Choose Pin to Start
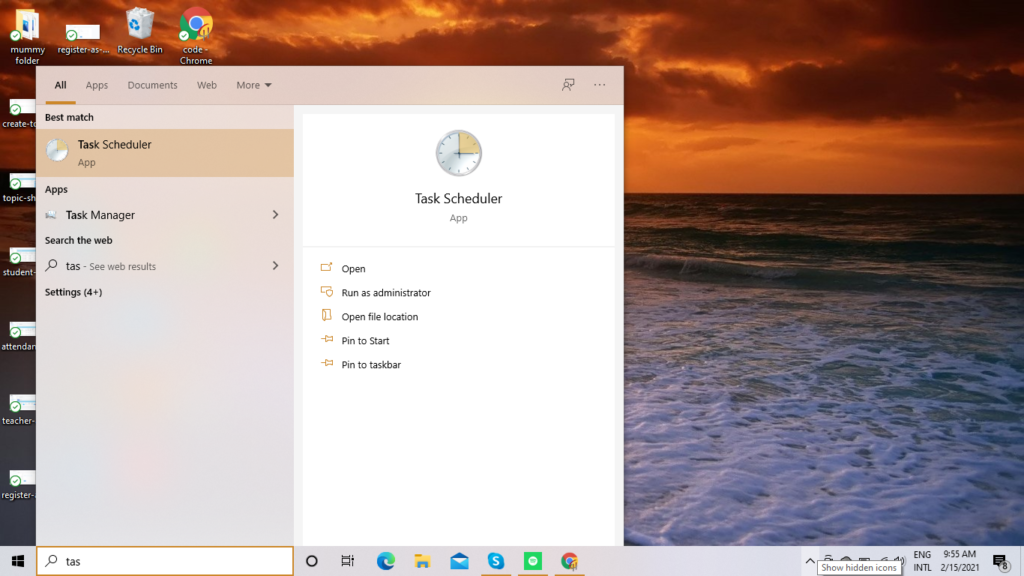The image size is (1024, 576). coord(365,341)
